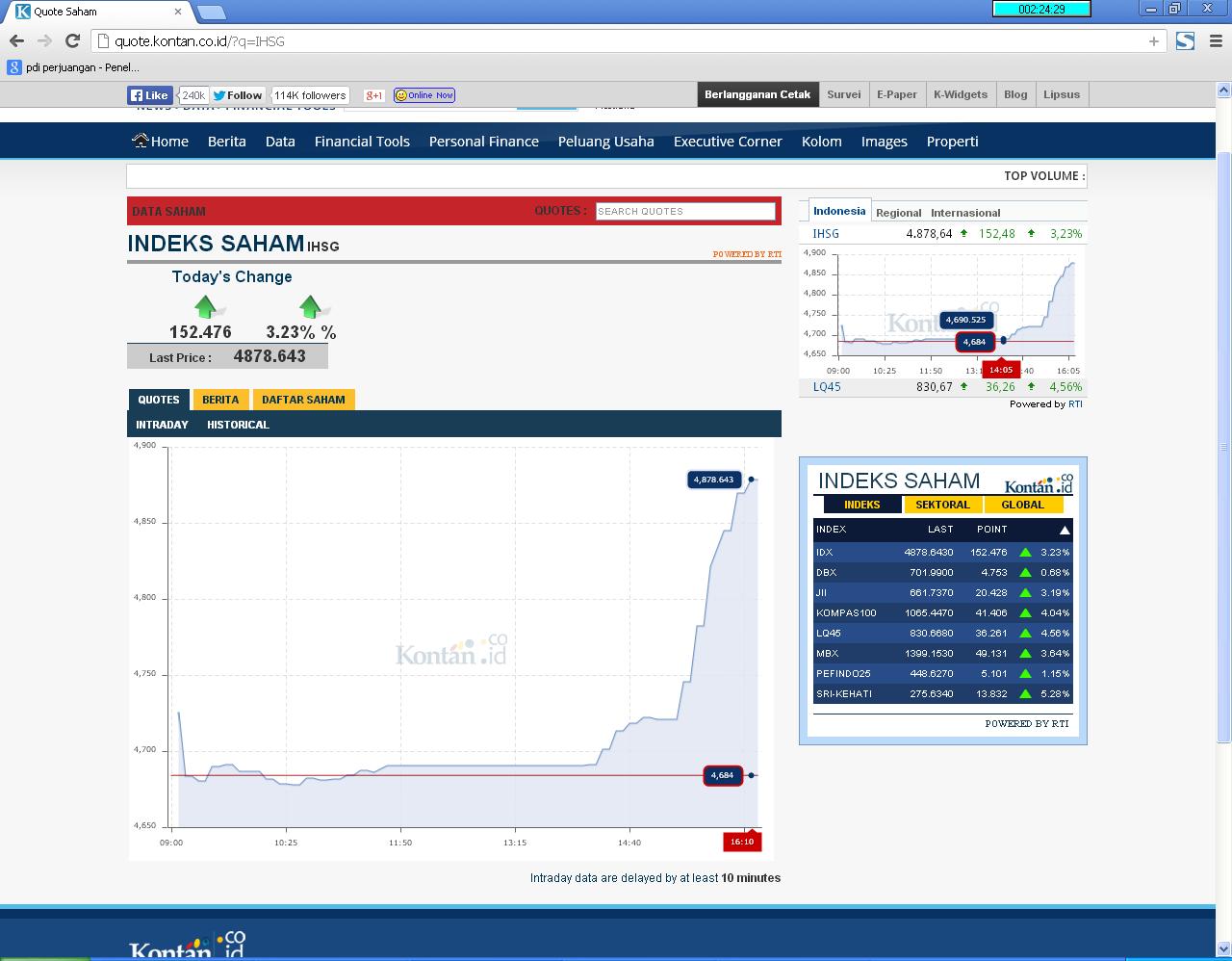
Task: Select the INDEKS tab in the widget
Action: click(862, 505)
